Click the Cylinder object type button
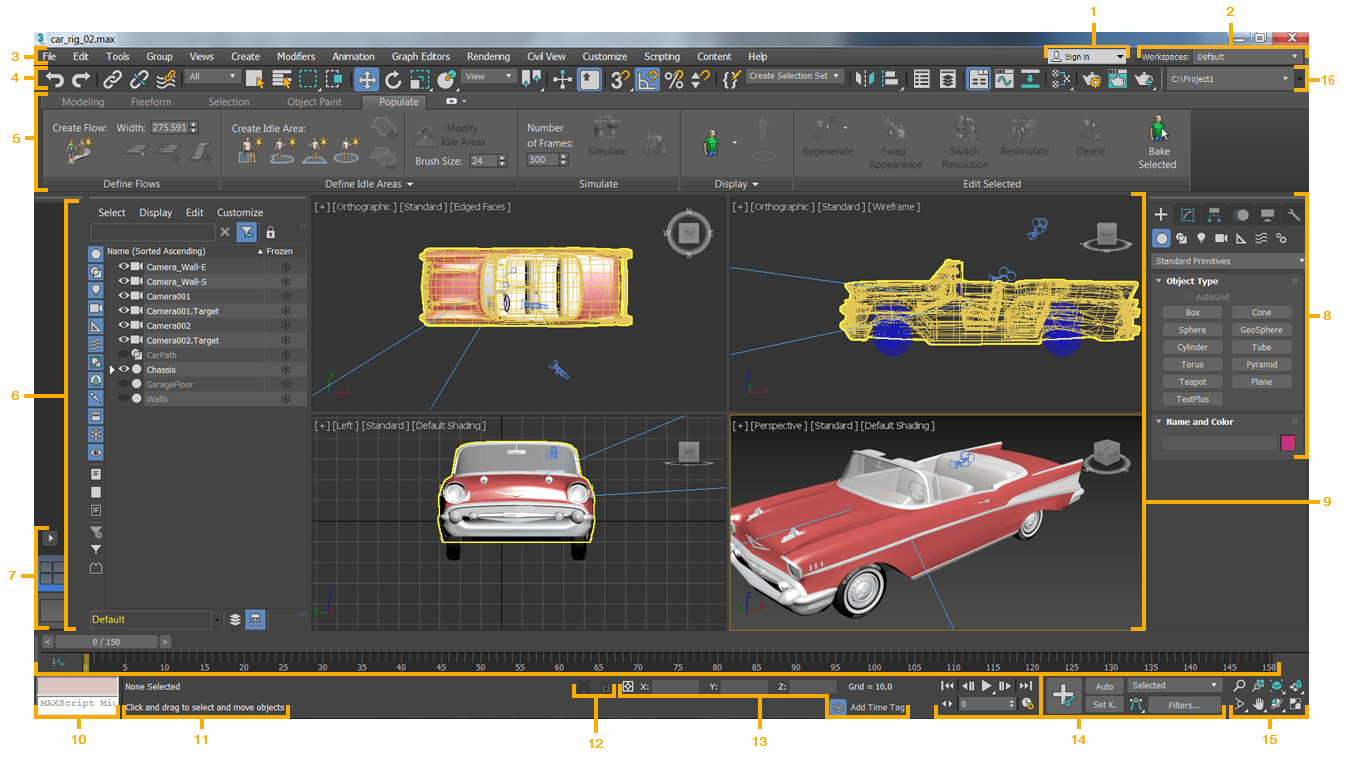Image resolution: width=1356 pixels, height=757 pixels. [1192, 347]
